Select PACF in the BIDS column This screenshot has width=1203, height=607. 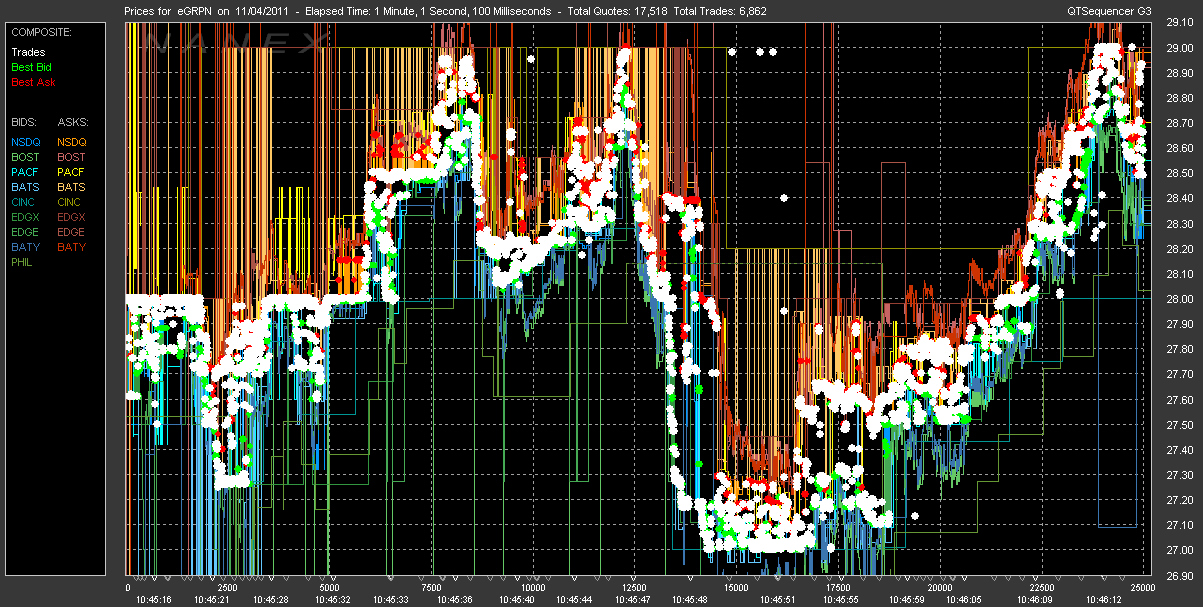(x=26, y=172)
